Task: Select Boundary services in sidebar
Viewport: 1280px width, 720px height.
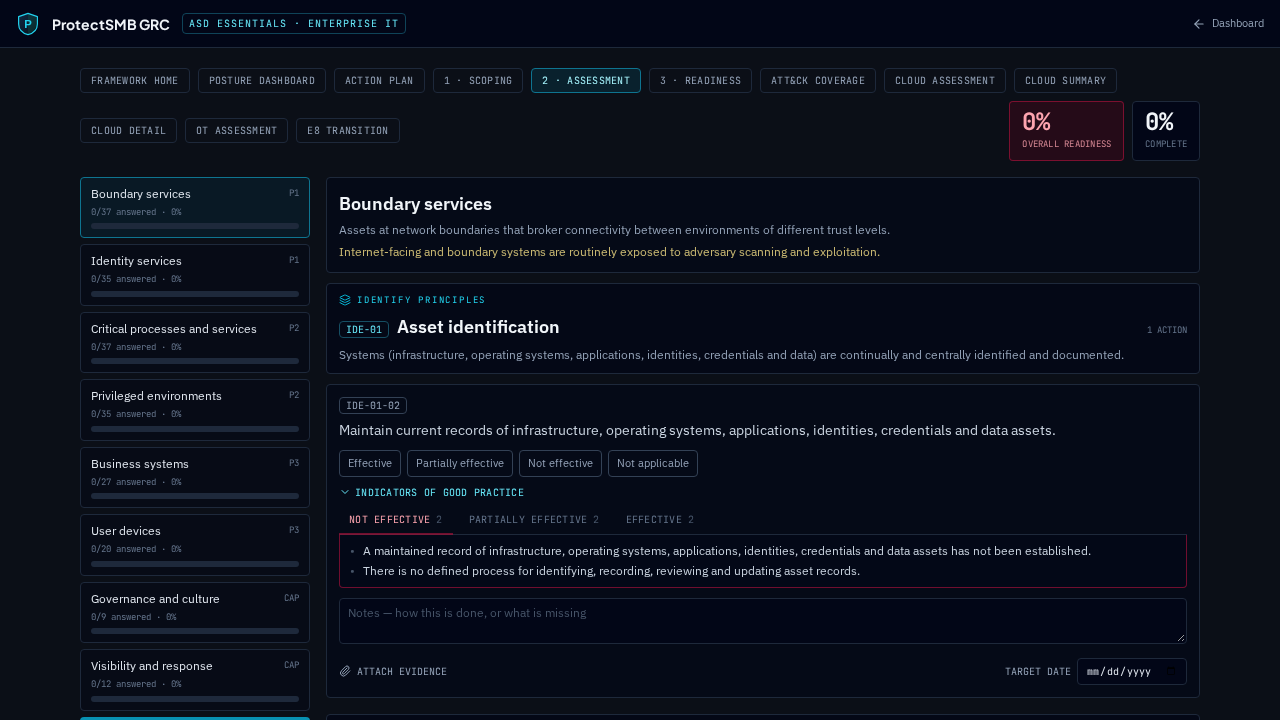Action: click(x=195, y=208)
